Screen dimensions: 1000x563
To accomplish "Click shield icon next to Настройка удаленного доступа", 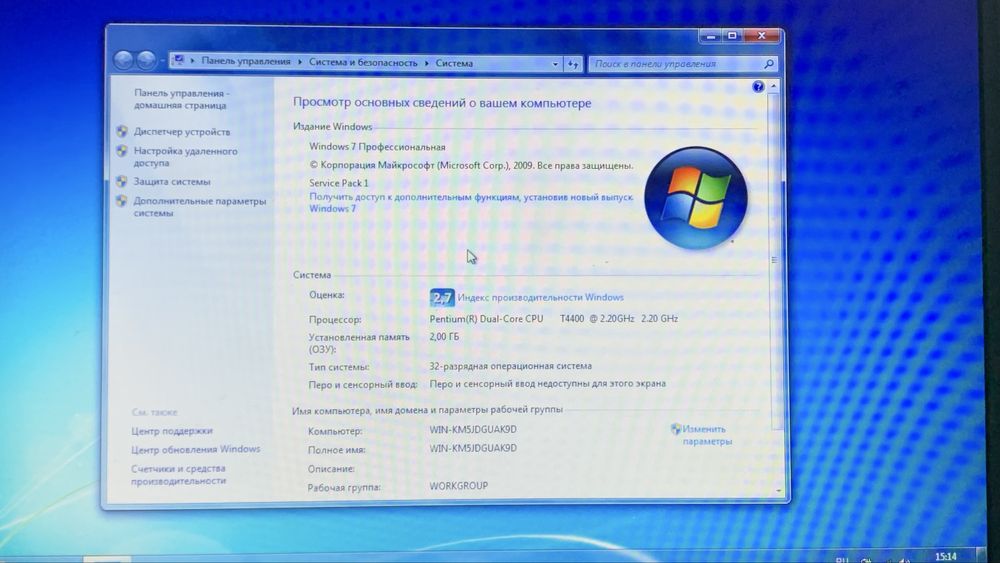I will [x=122, y=151].
